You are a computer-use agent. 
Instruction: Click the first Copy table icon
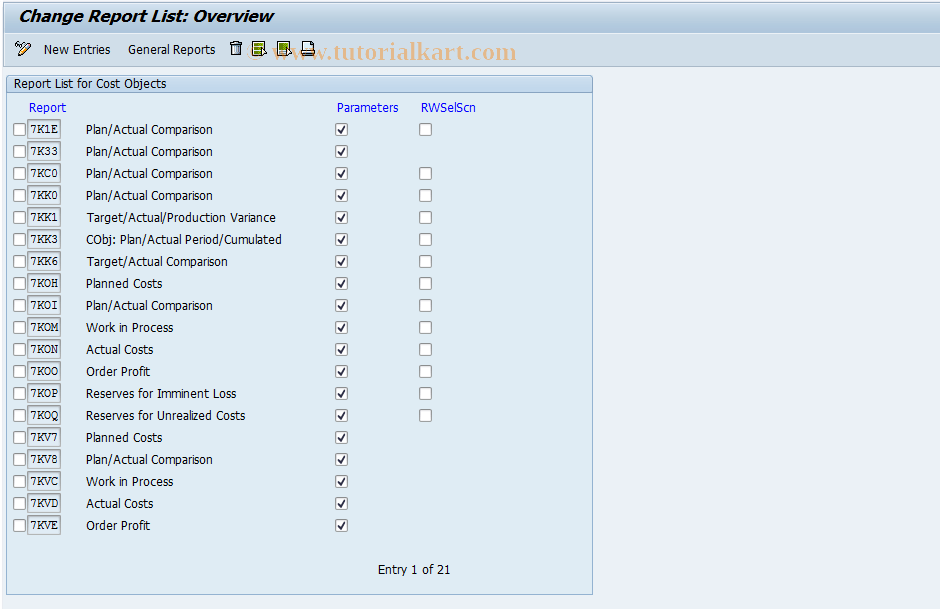[259, 48]
